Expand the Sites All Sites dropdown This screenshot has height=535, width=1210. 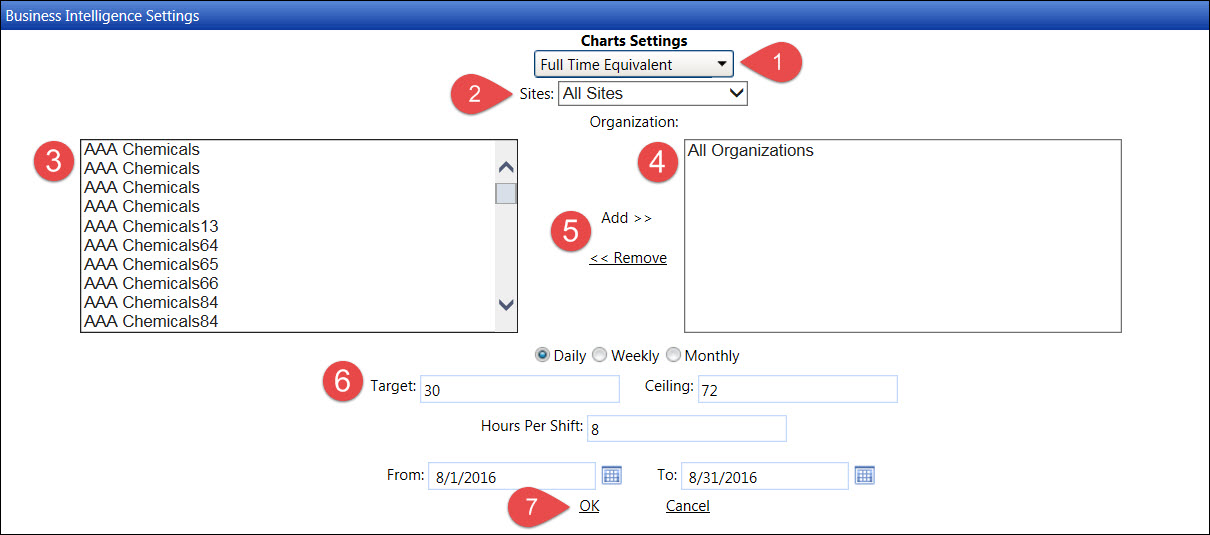pyautogui.click(x=653, y=93)
